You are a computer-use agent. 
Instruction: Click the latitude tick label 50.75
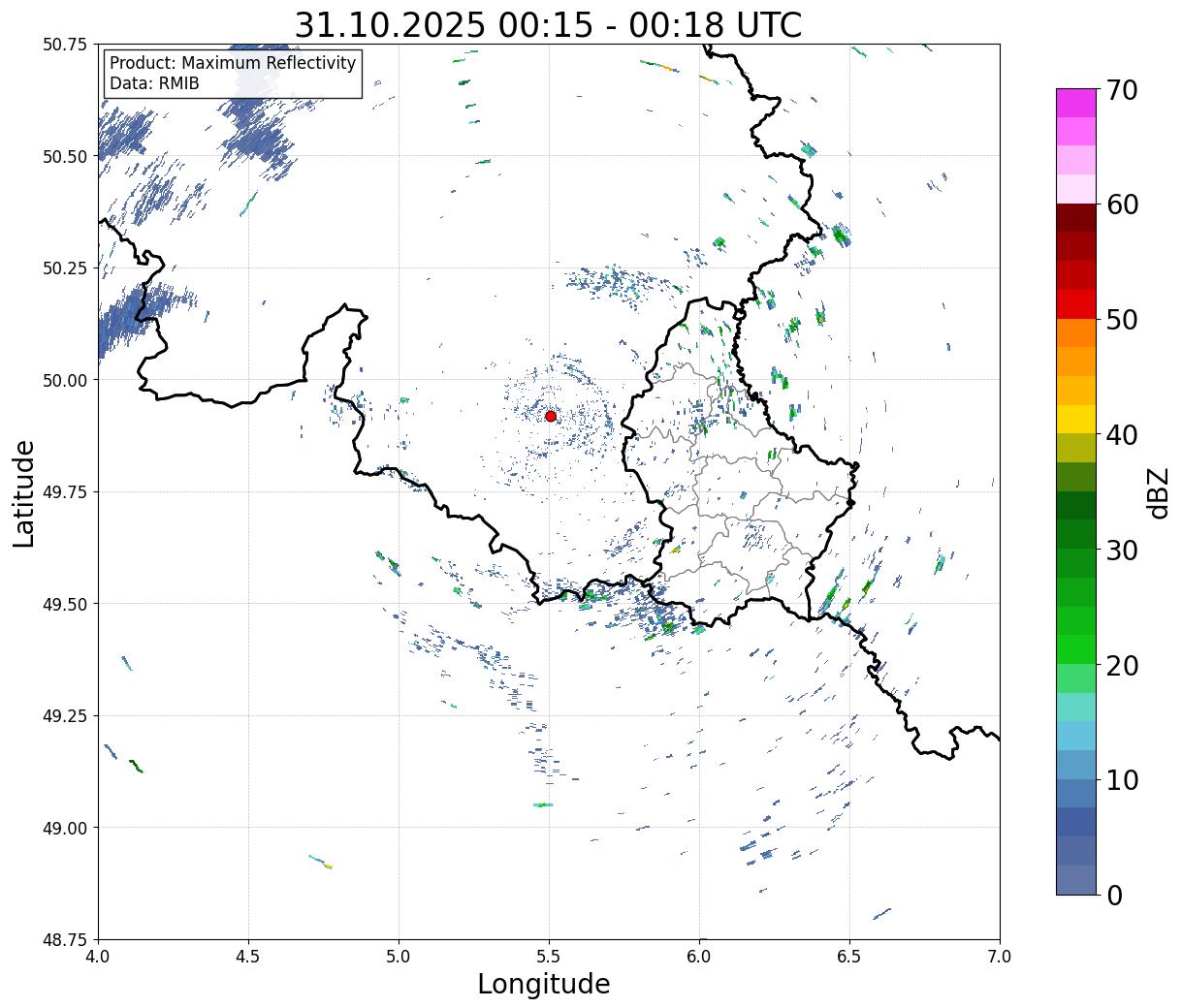coord(65,45)
